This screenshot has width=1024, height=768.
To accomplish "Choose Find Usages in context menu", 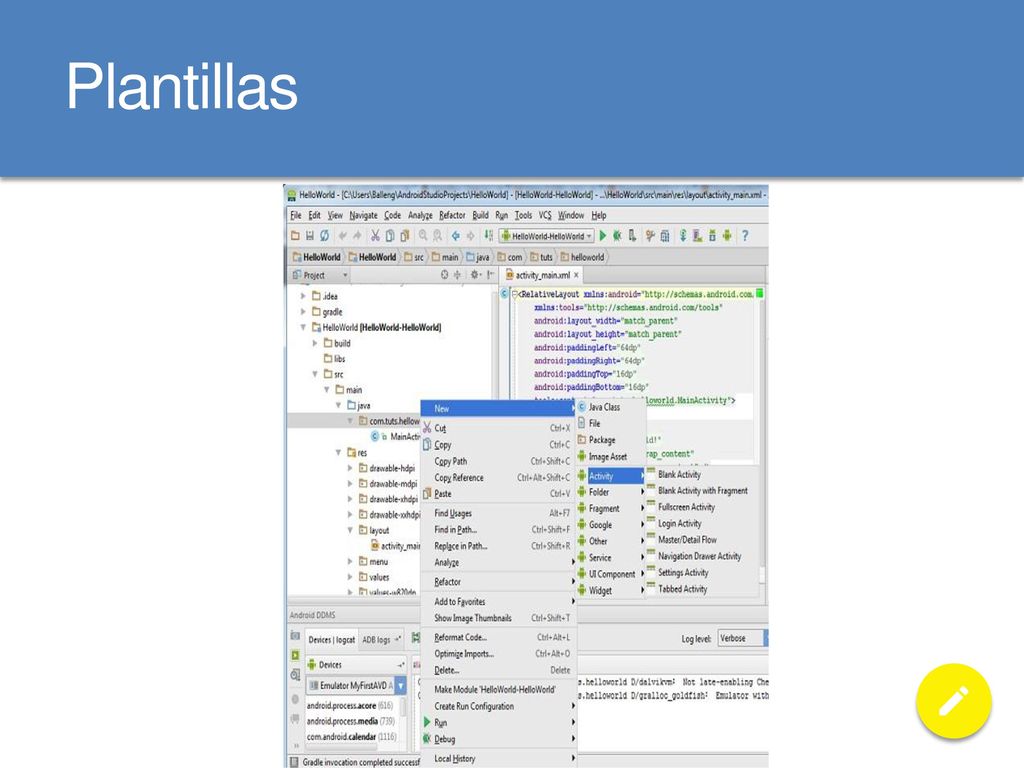I will coord(498,513).
